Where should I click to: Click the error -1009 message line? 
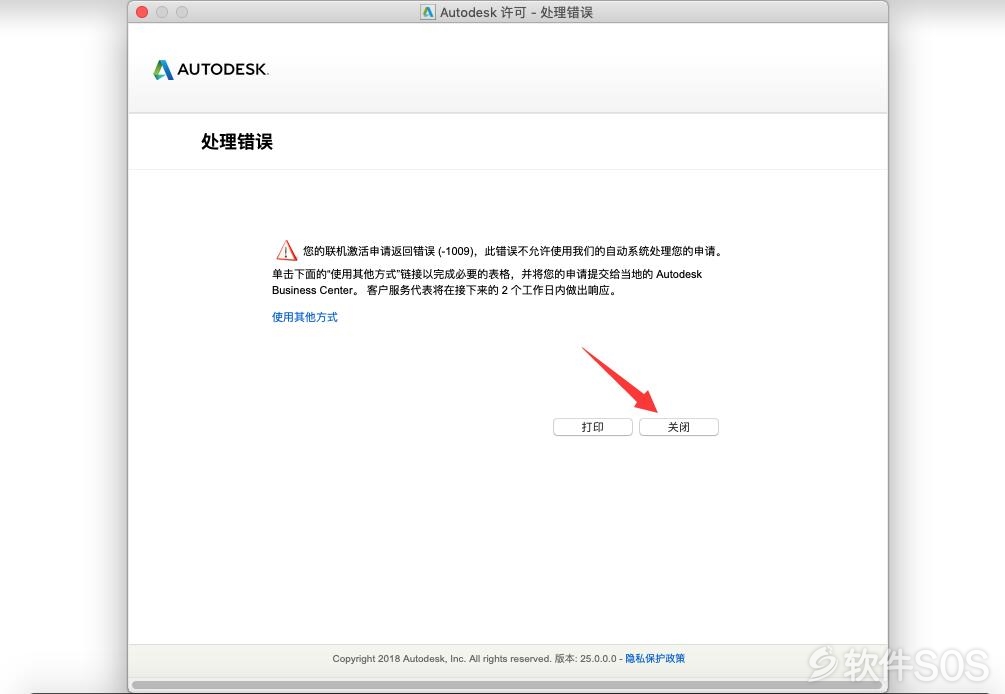[513, 251]
